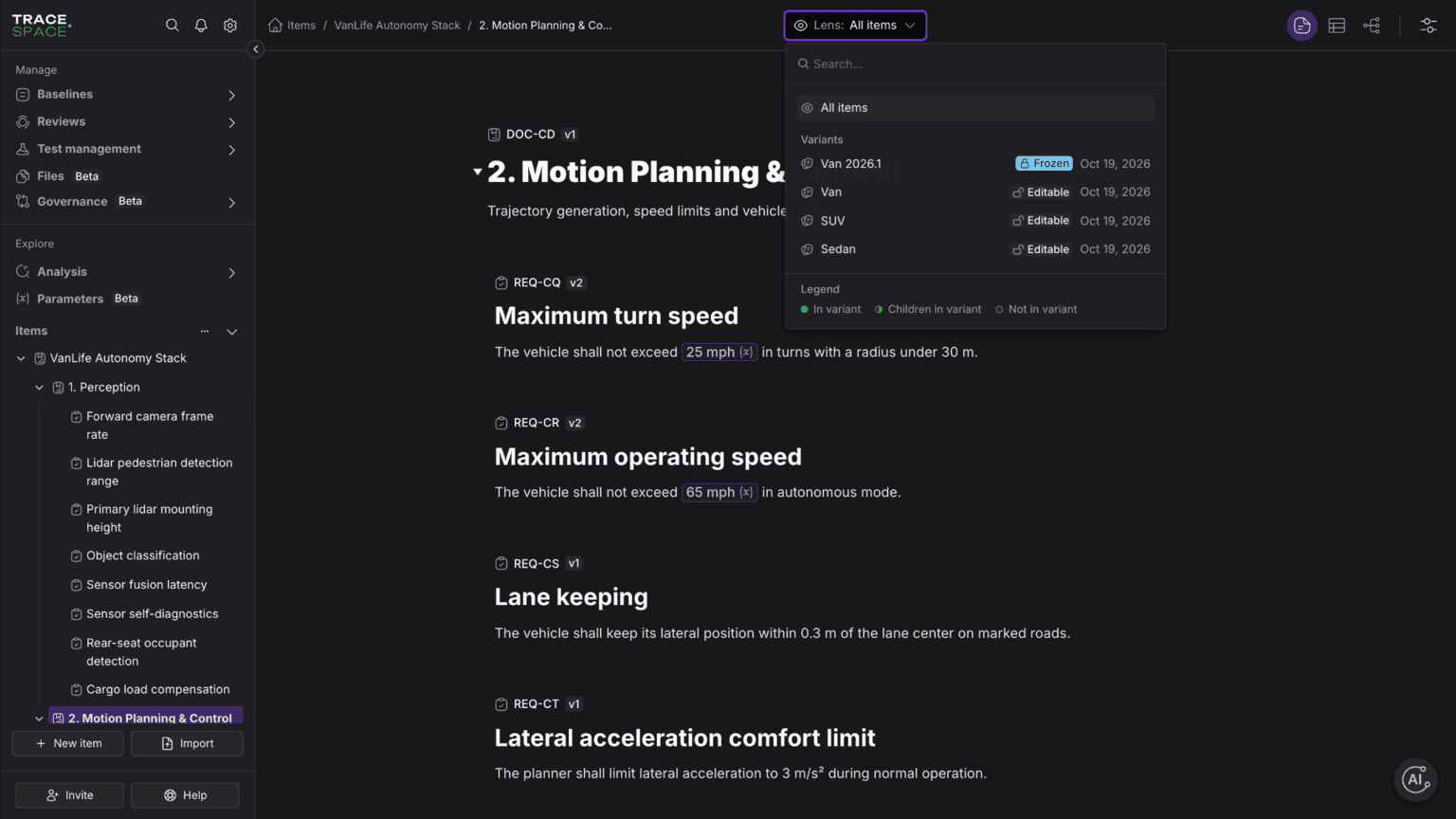1456x819 pixels.
Task: Click the New item button
Action: pyautogui.click(x=67, y=743)
